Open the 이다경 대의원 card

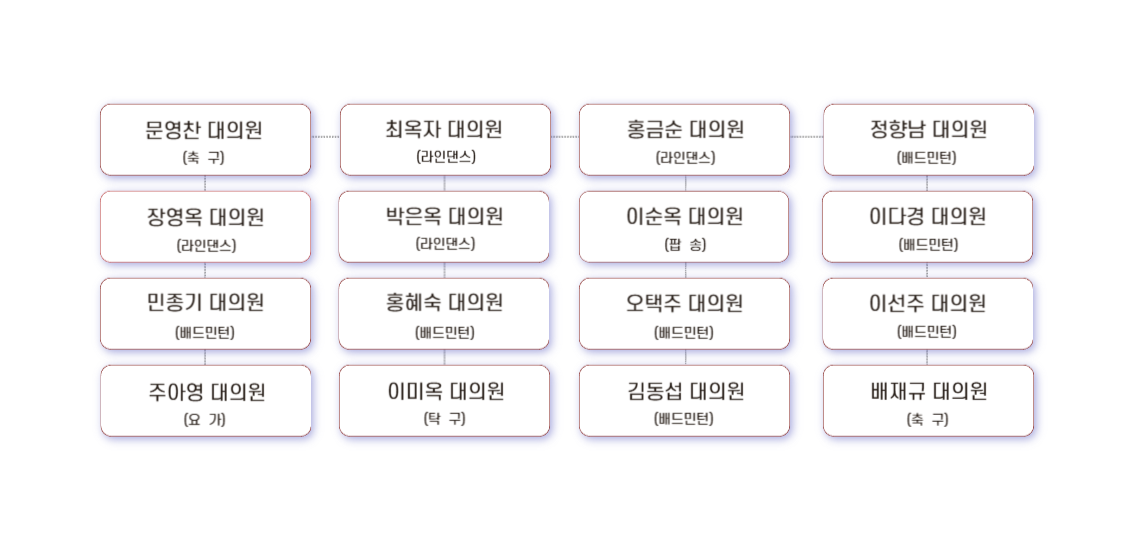click(x=927, y=227)
